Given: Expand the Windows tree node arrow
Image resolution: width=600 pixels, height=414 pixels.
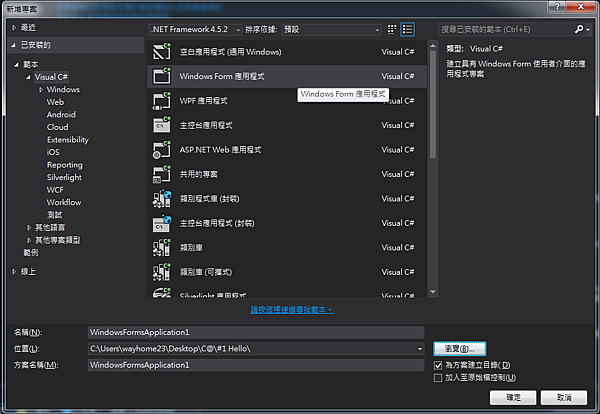Looking at the screenshot, I should [x=41, y=90].
